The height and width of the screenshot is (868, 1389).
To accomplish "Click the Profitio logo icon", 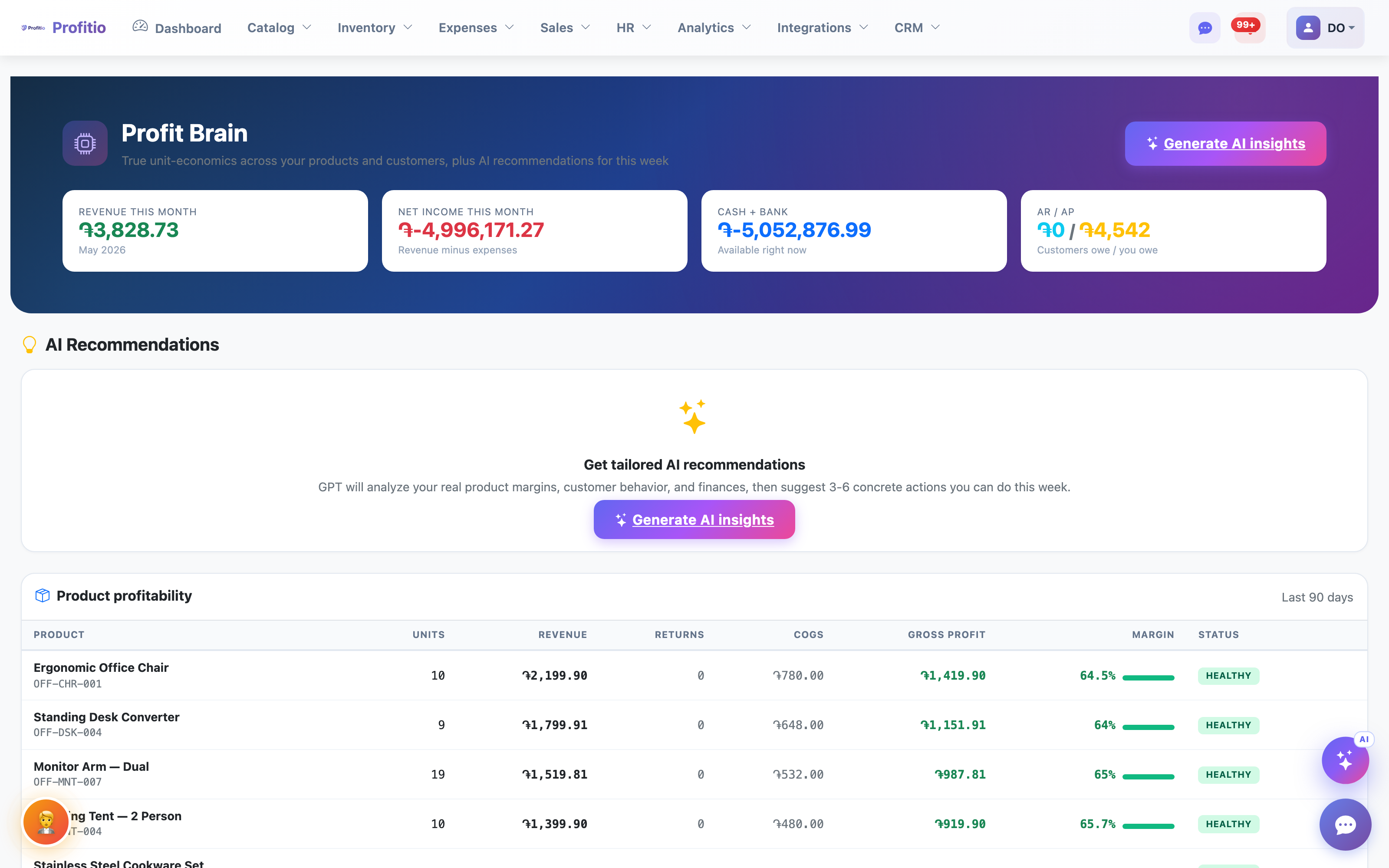I will [33, 27].
